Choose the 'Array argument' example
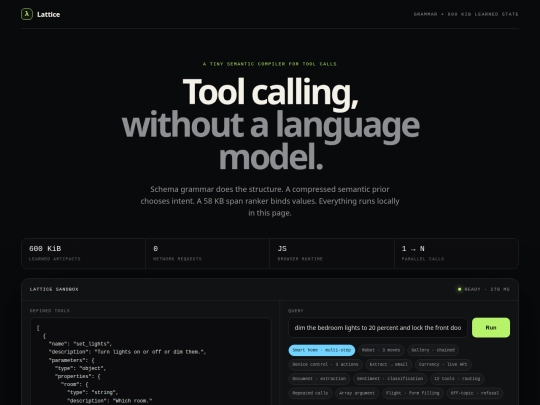This screenshot has height=405, width=540. (x=357, y=393)
